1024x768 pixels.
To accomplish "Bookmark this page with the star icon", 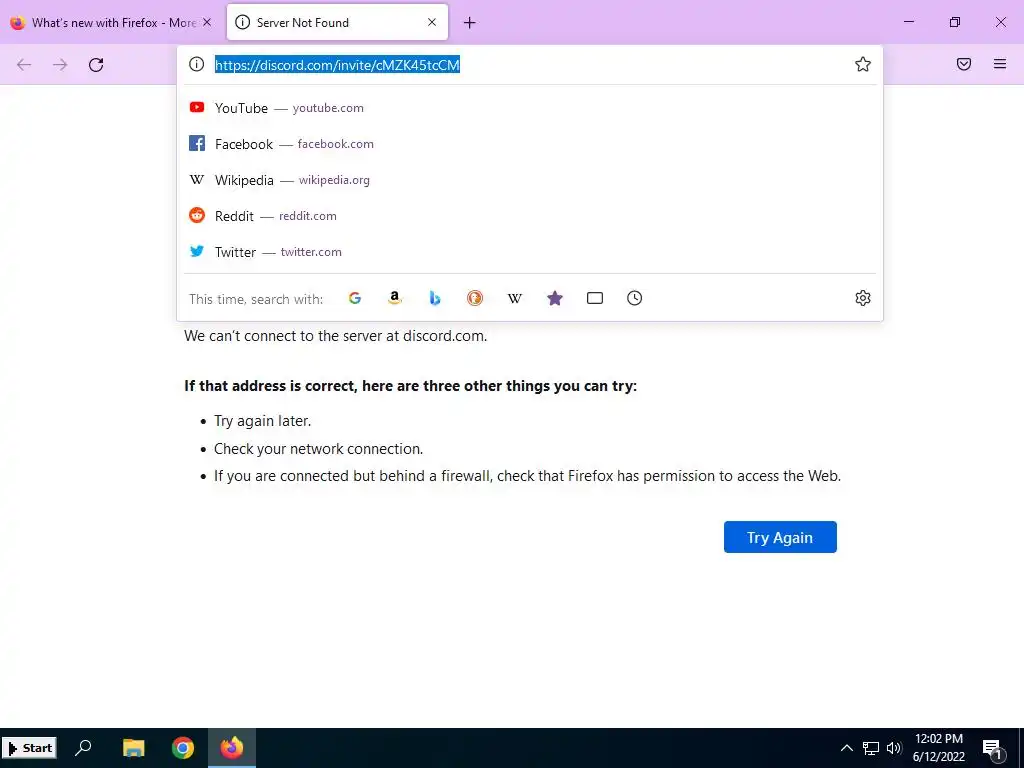I will tap(863, 64).
